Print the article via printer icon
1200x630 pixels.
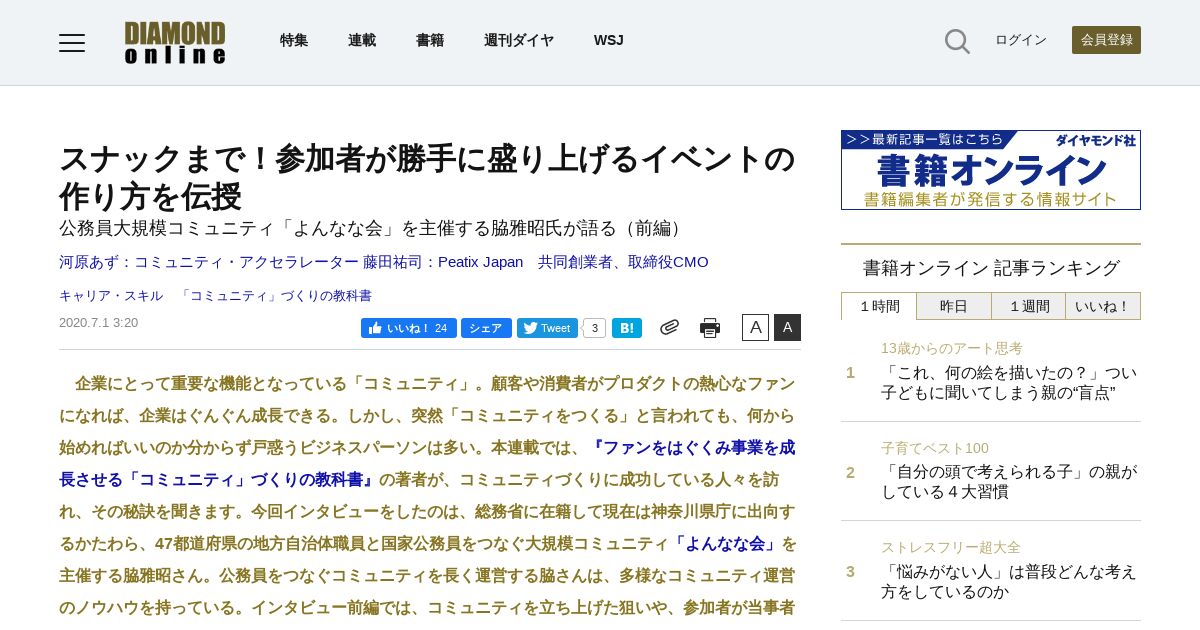pos(710,328)
